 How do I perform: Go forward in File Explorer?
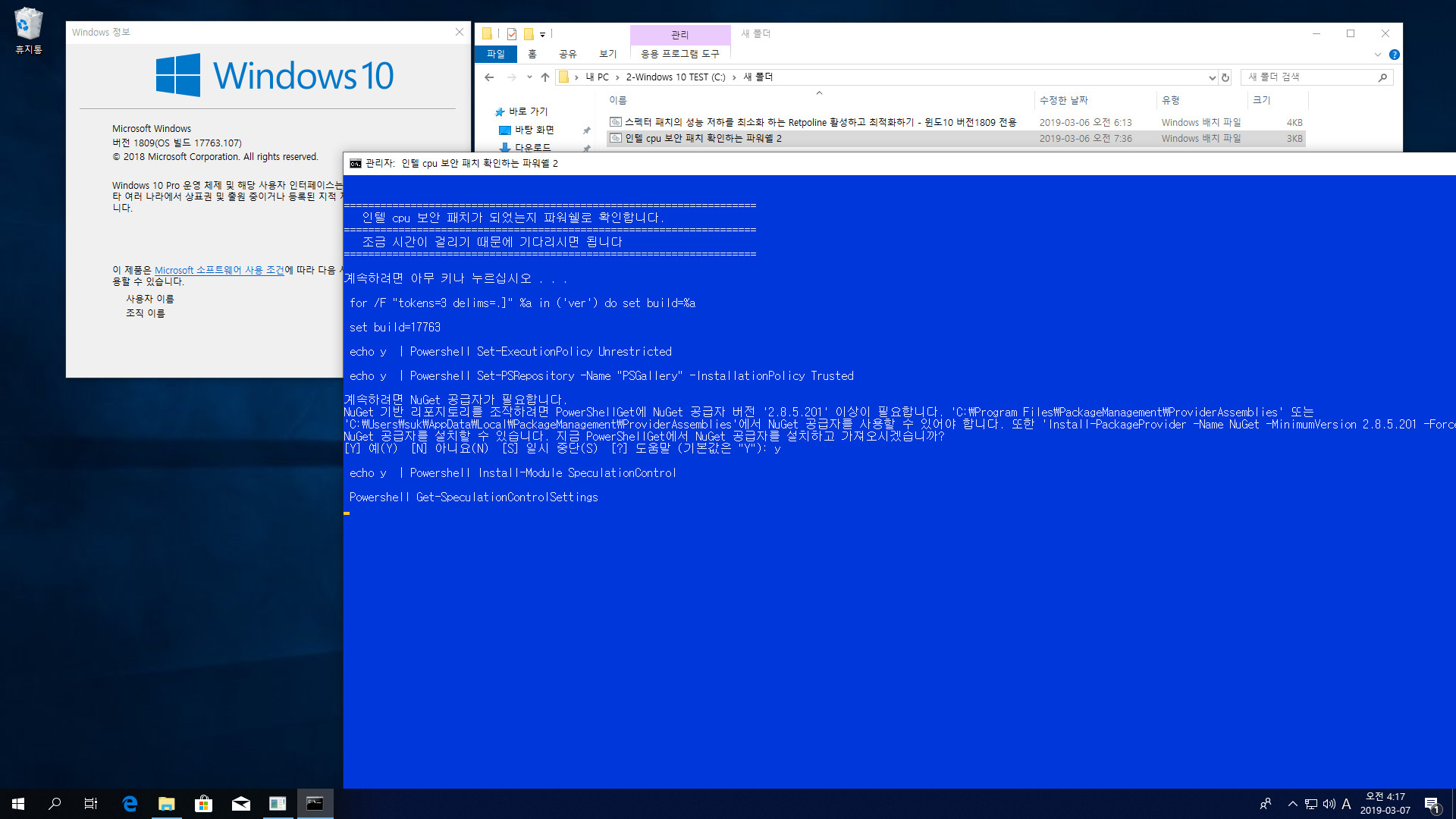[x=512, y=77]
